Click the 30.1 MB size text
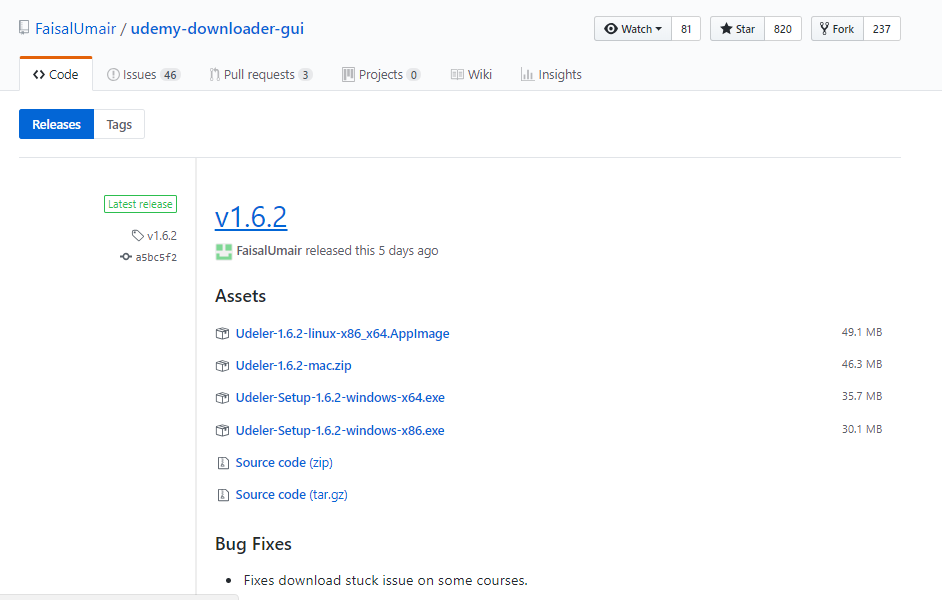The image size is (942, 600). click(x=861, y=429)
